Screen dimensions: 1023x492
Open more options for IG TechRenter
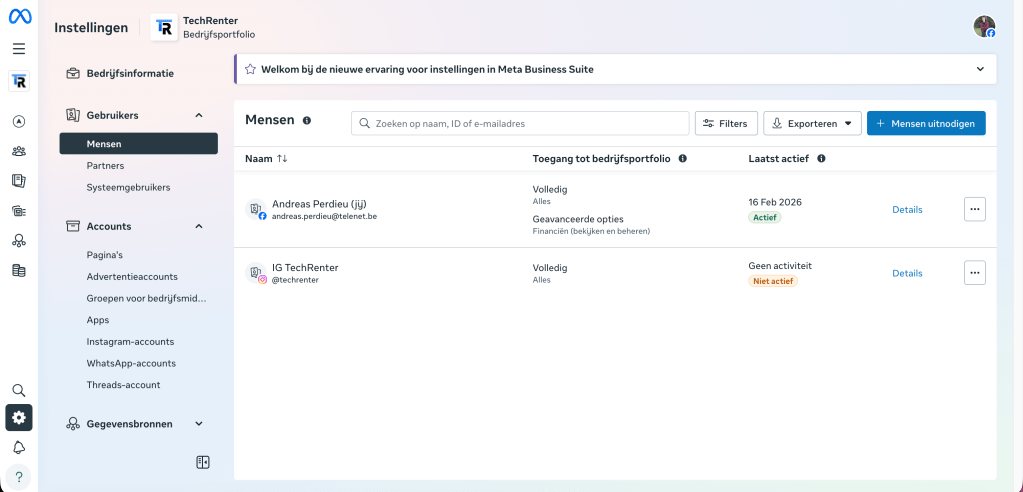974,273
